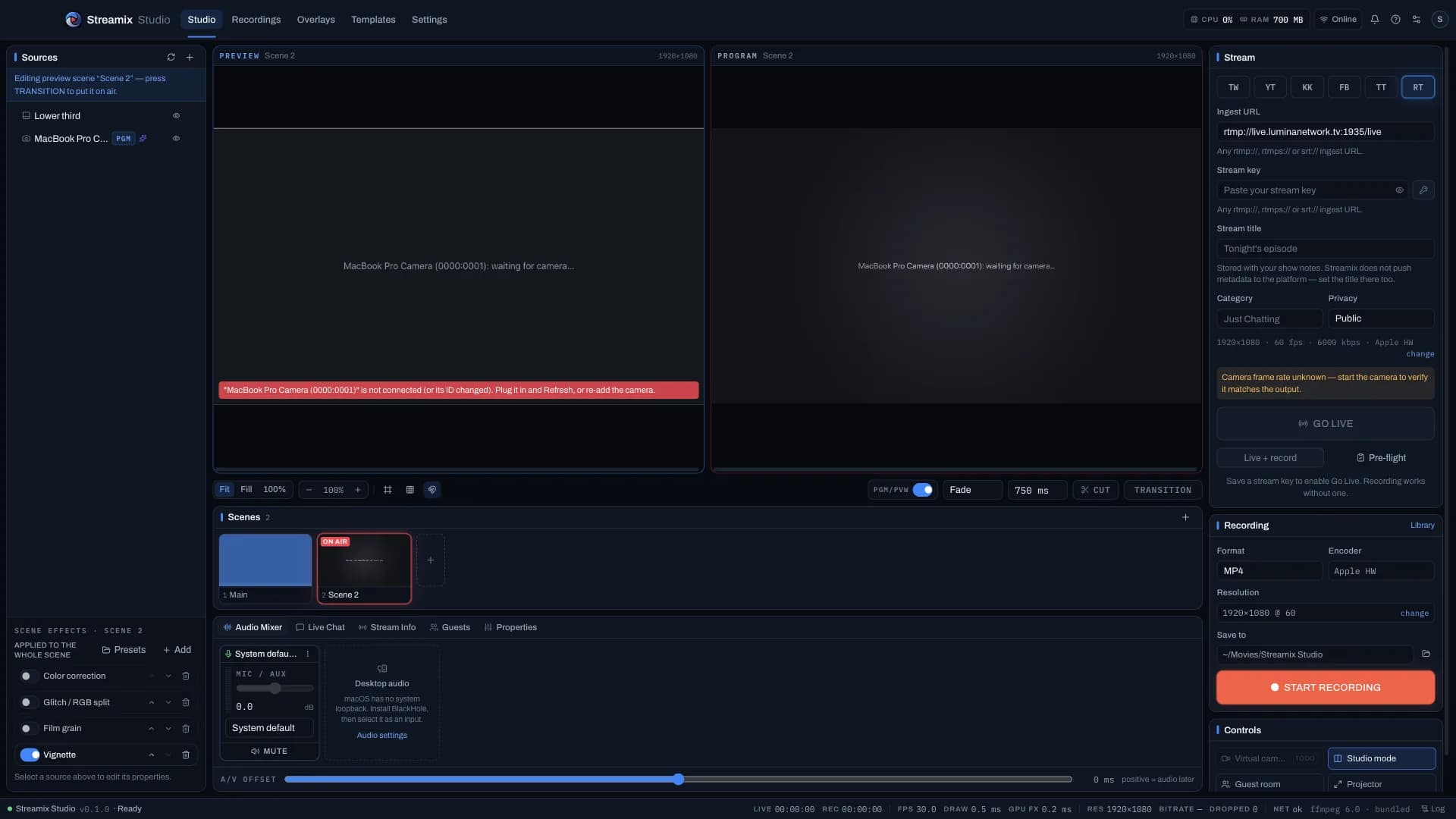Image resolution: width=1456 pixels, height=819 pixels.
Task: Open the Privacy Public dropdown
Action: (x=1380, y=318)
